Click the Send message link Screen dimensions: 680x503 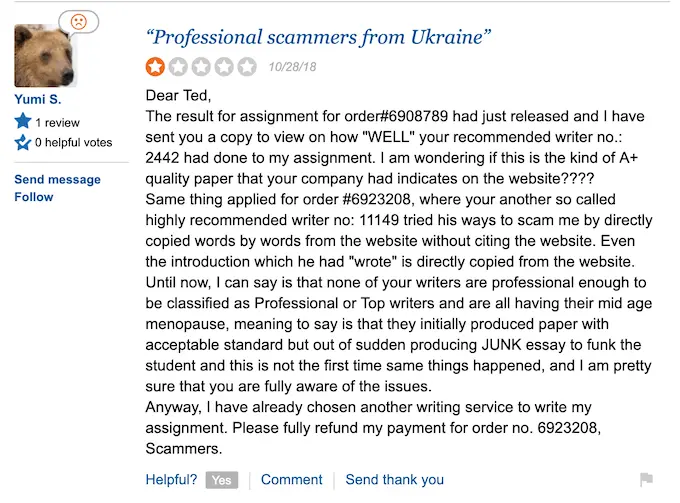click(57, 180)
